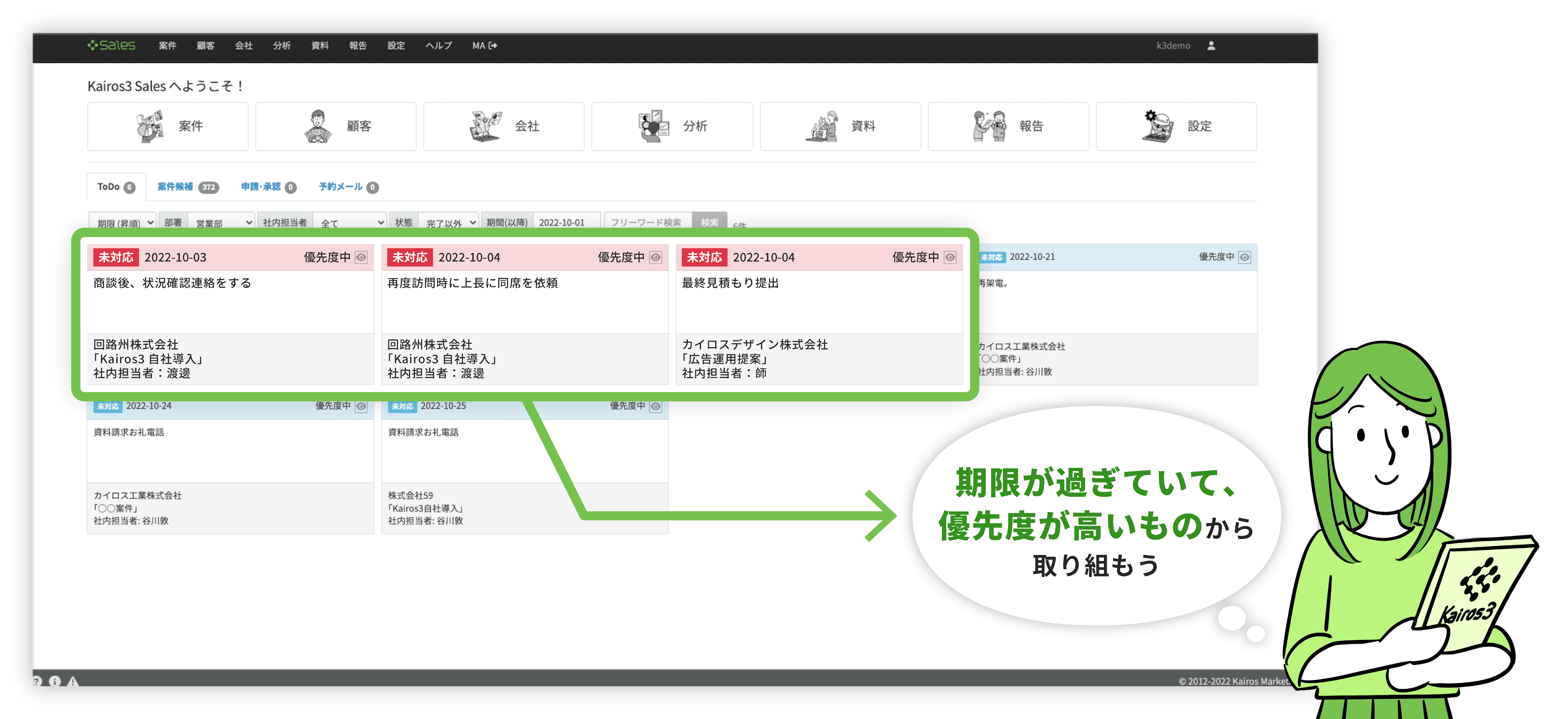Screen dimensions: 1568x719
Task: Toggle the eye icon on the 2022-10-25 card
Action: (656, 406)
